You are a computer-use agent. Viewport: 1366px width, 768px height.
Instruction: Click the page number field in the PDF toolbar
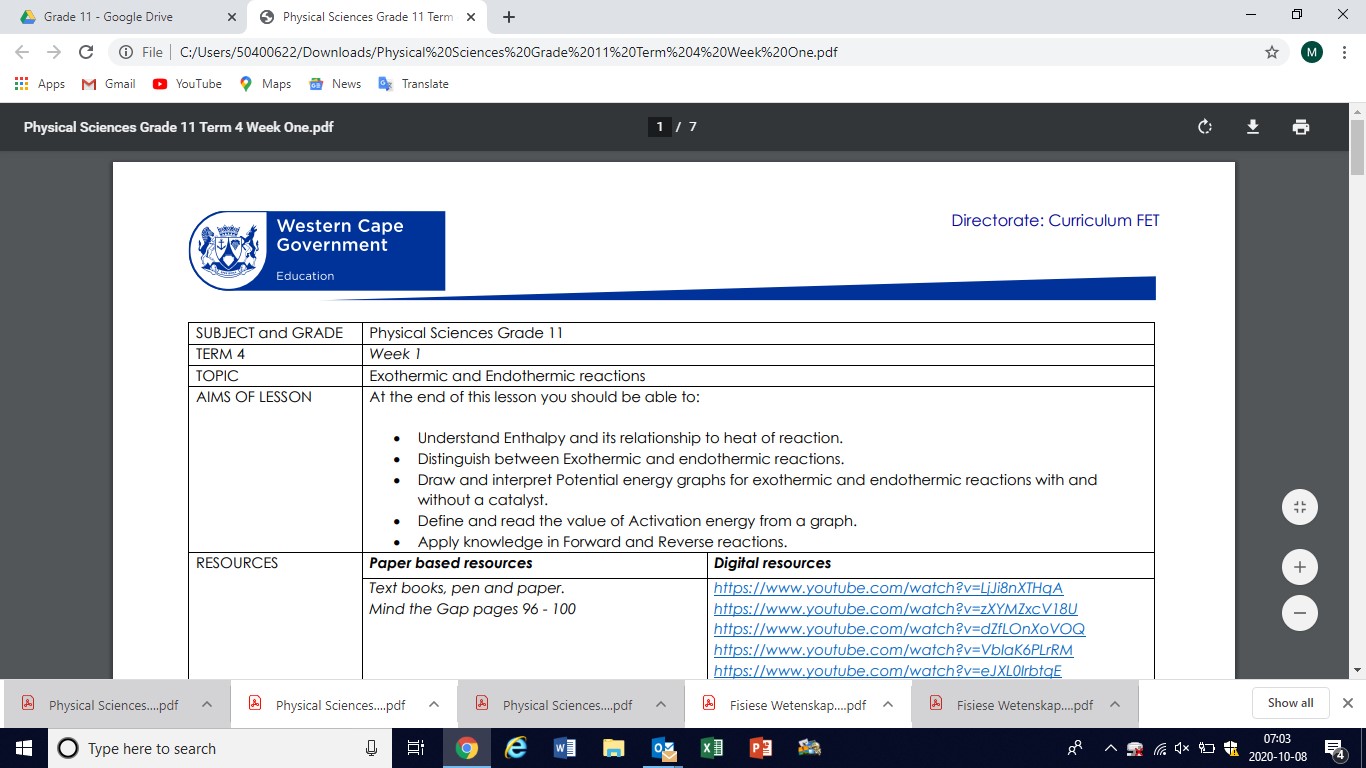pos(659,127)
